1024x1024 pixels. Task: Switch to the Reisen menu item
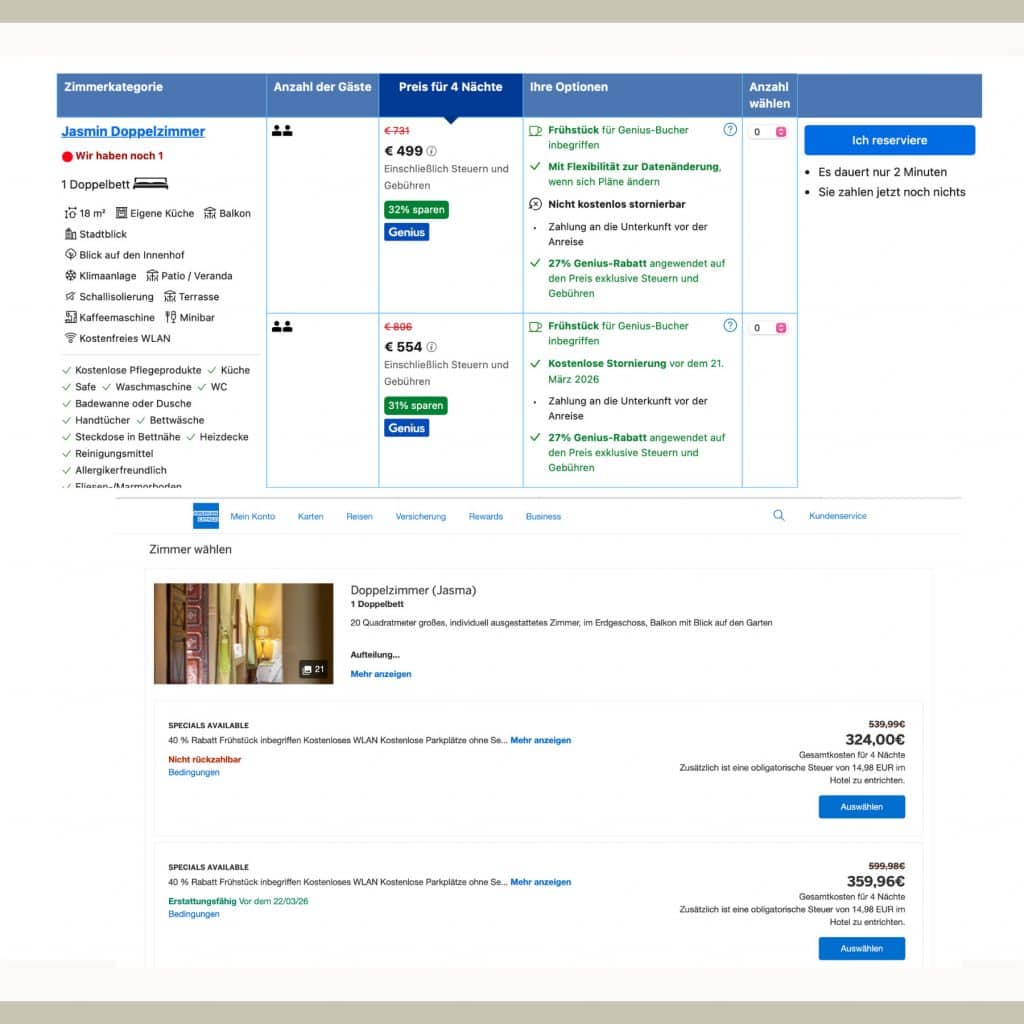pos(359,516)
